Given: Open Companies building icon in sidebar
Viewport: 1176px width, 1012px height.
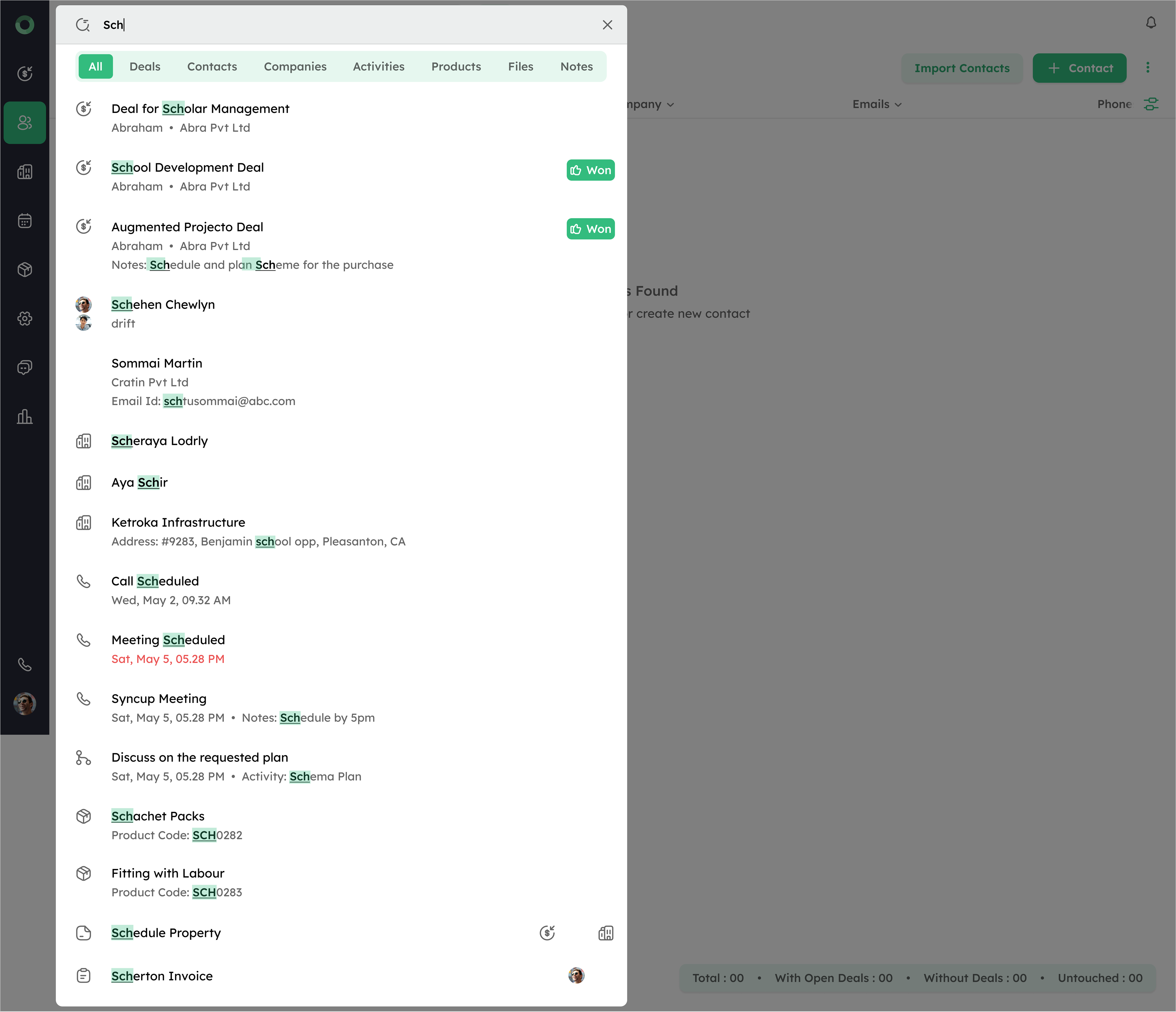Looking at the screenshot, I should tap(24, 171).
